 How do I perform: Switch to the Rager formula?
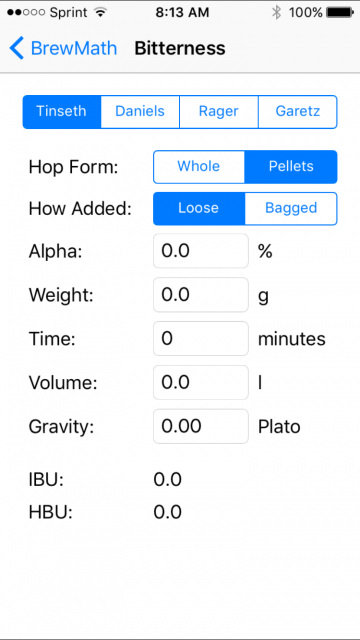[x=219, y=112]
